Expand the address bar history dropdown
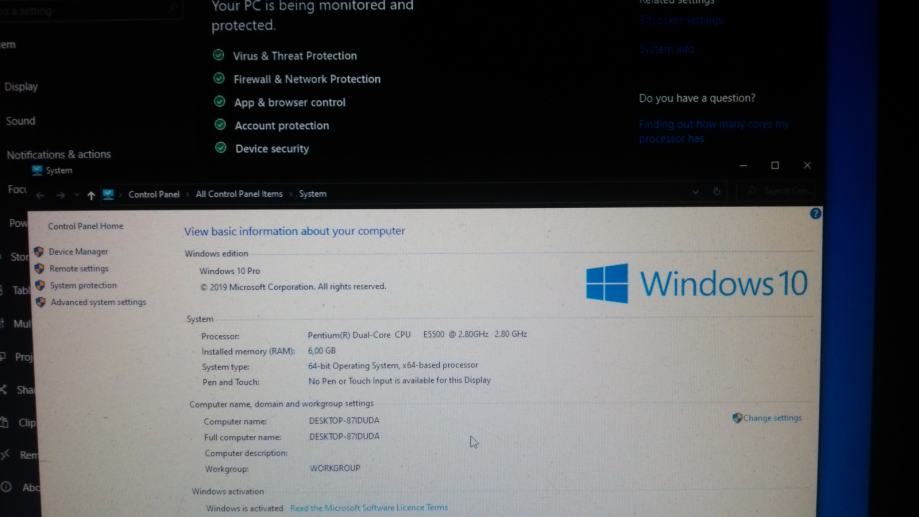This screenshot has height=517, width=919. tap(695, 191)
